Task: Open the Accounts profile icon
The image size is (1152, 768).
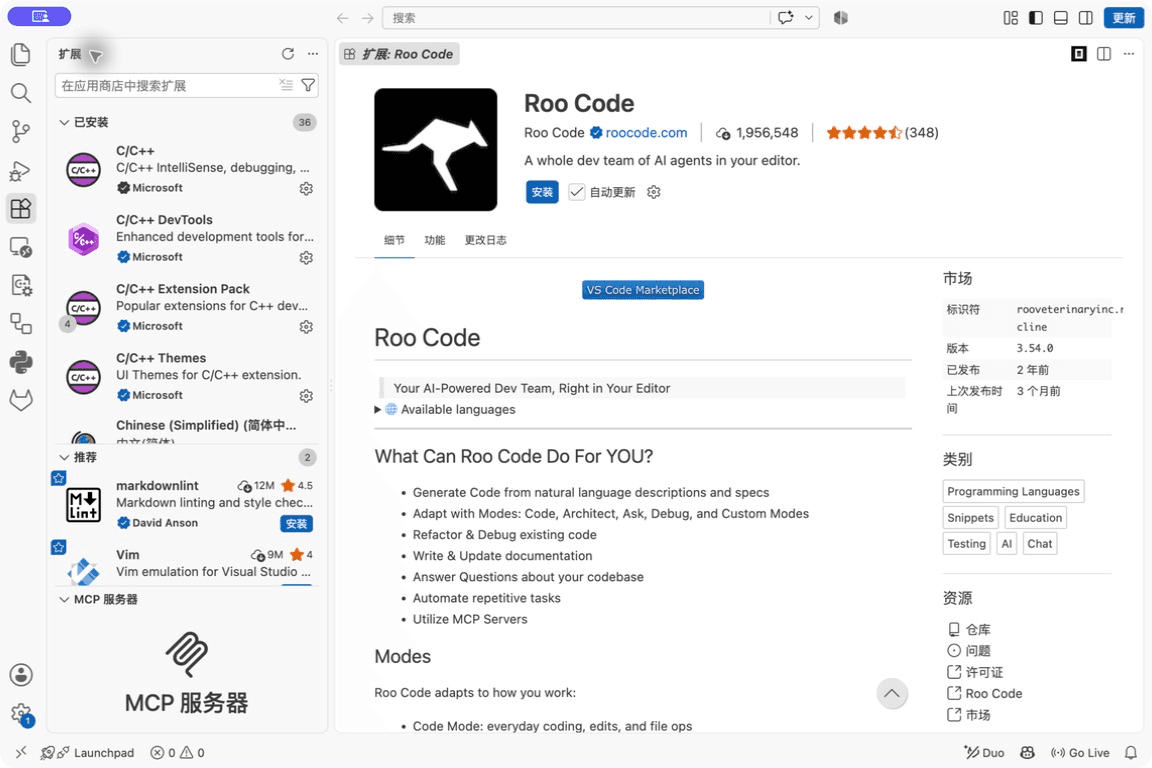Action: (21, 675)
